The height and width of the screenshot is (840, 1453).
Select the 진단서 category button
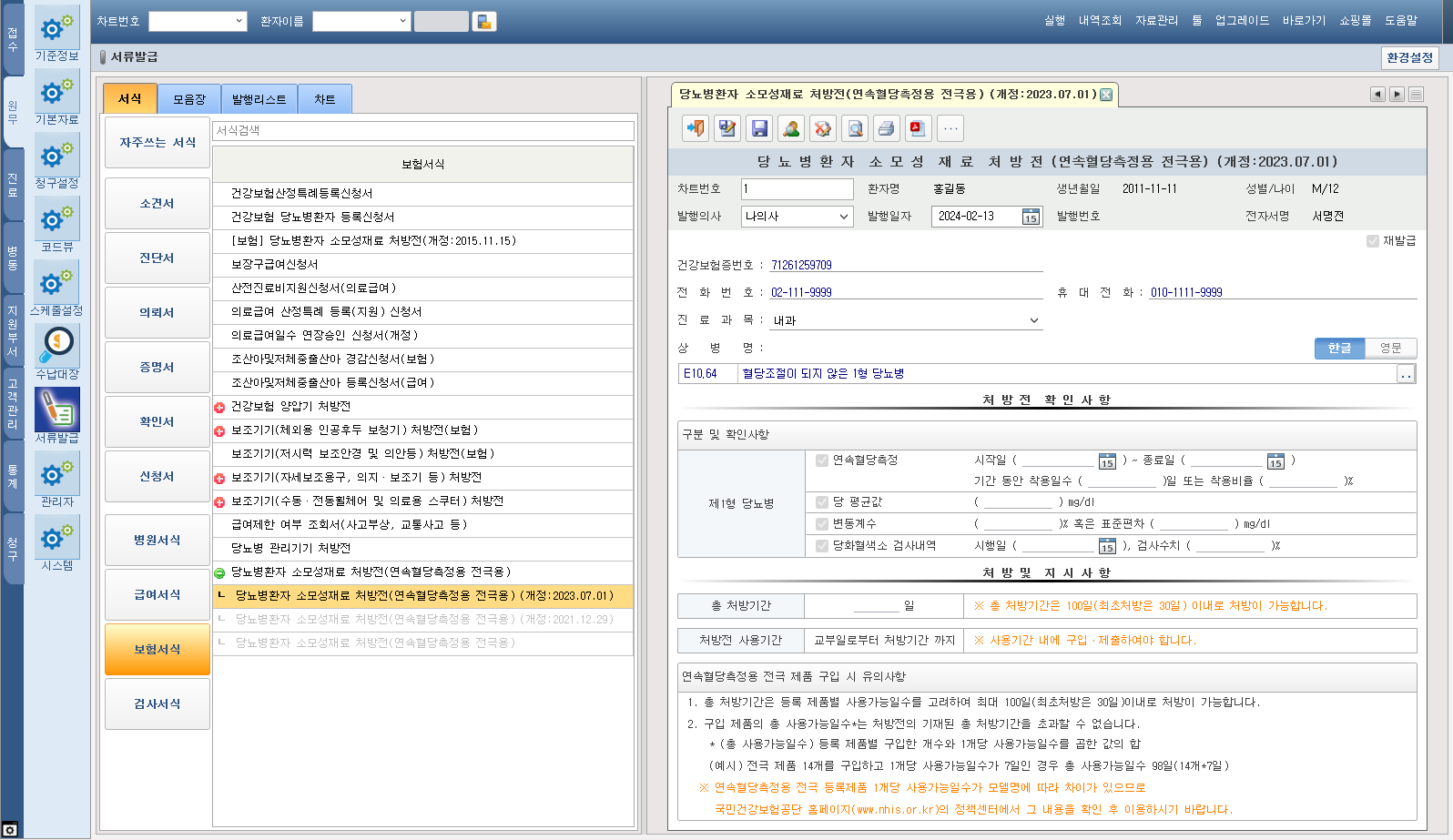(157, 258)
